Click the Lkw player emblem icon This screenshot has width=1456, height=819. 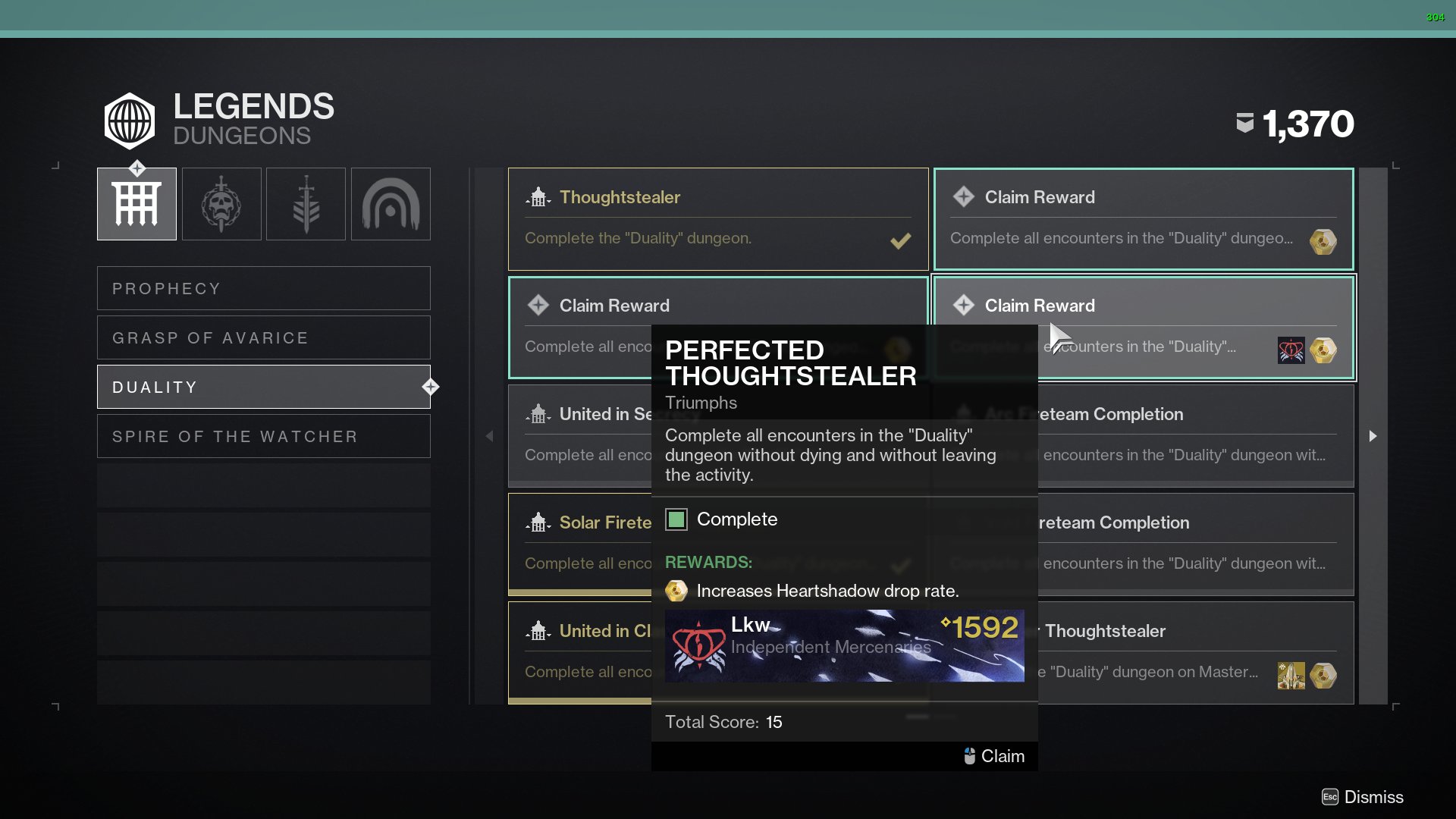pos(698,646)
